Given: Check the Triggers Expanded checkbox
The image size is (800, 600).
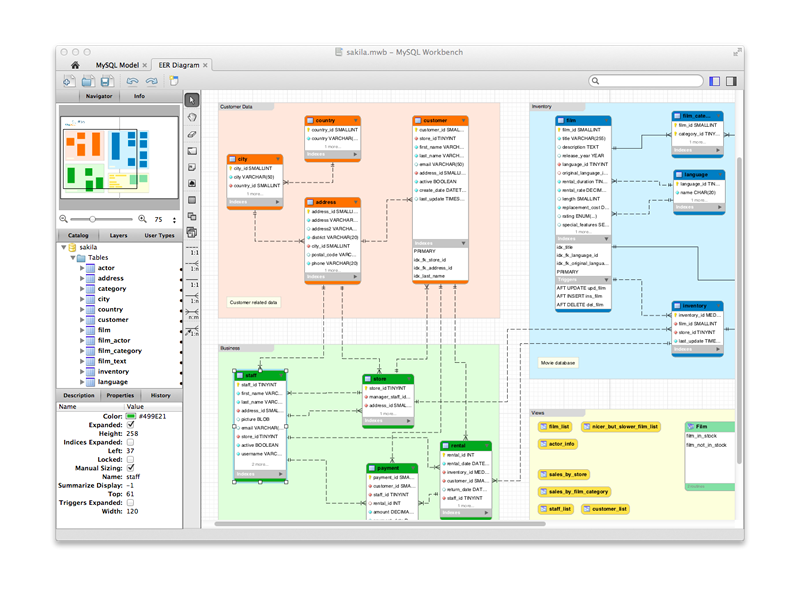Looking at the screenshot, I should [131, 503].
